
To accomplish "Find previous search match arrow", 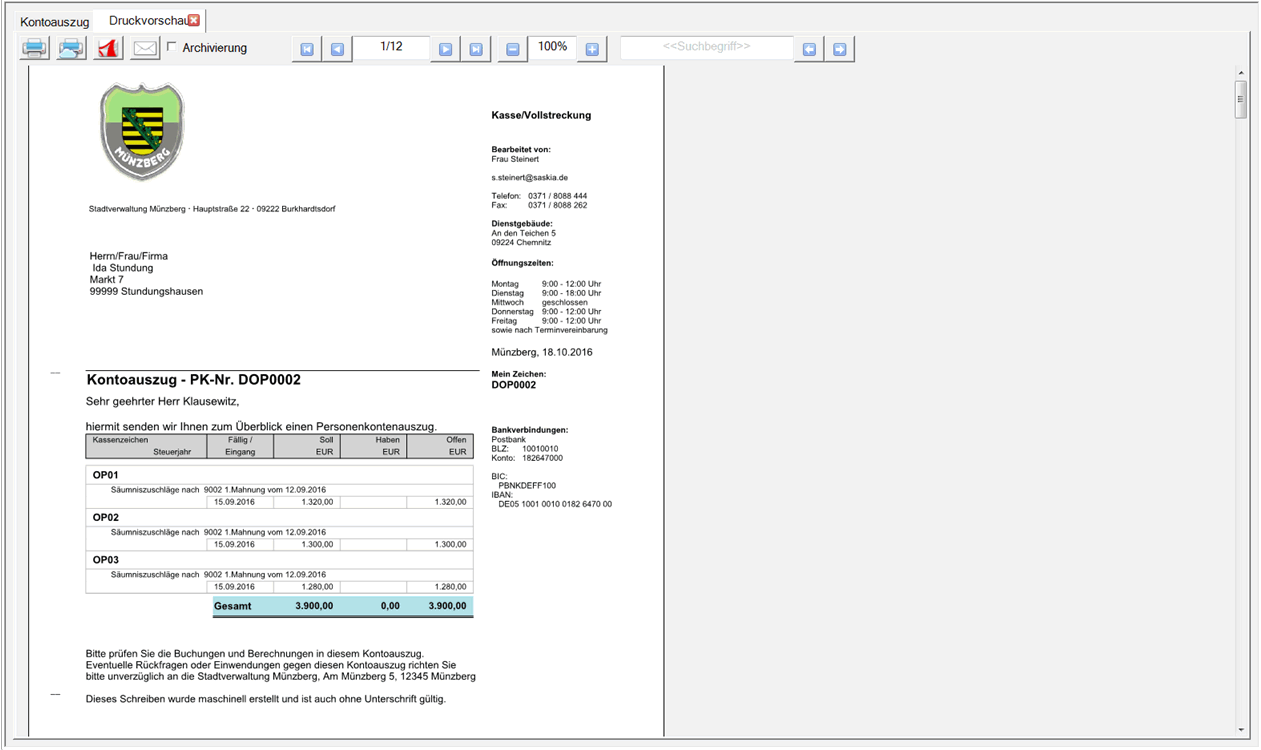I will (809, 49).
